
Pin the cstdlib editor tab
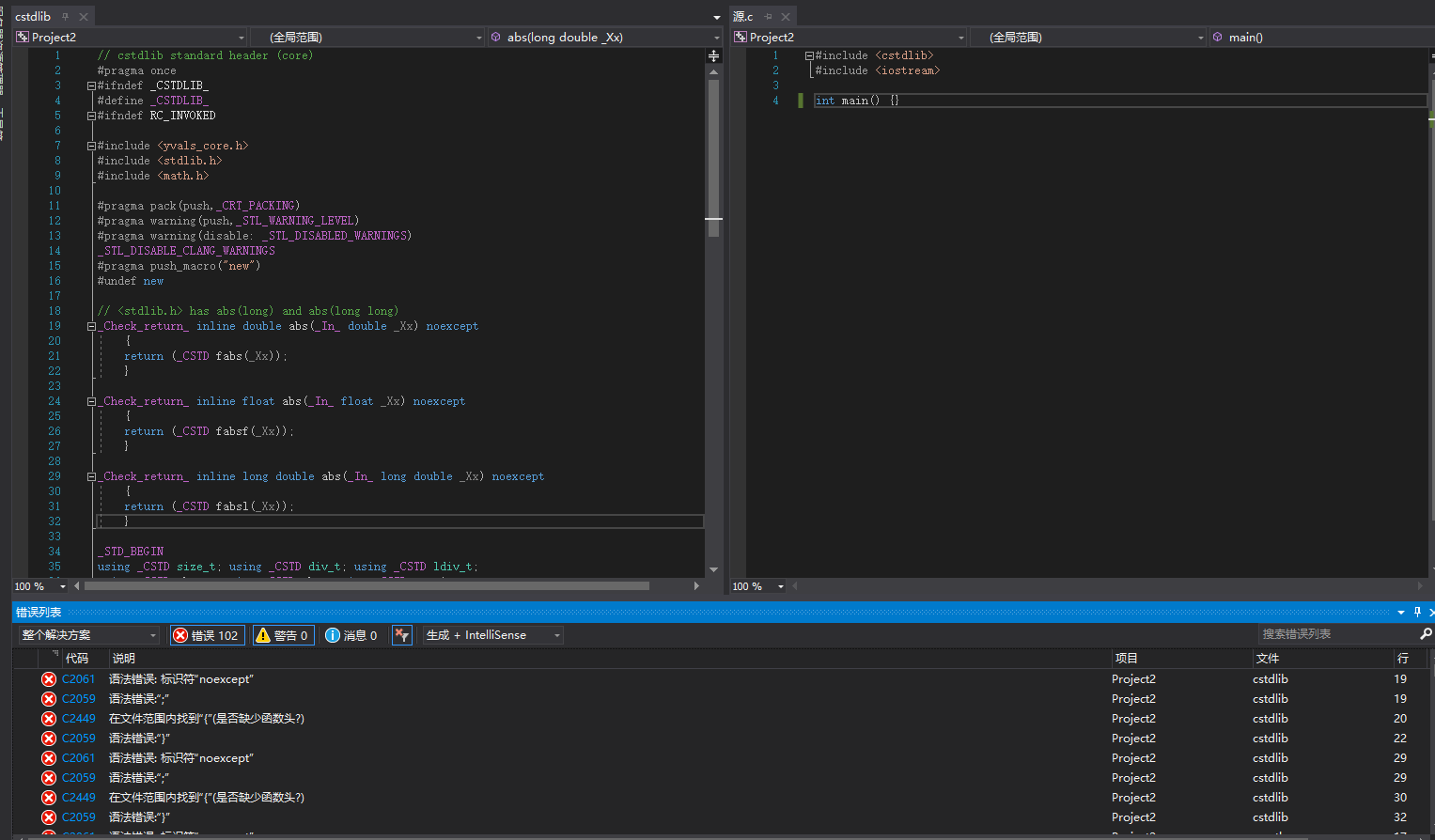[x=65, y=17]
